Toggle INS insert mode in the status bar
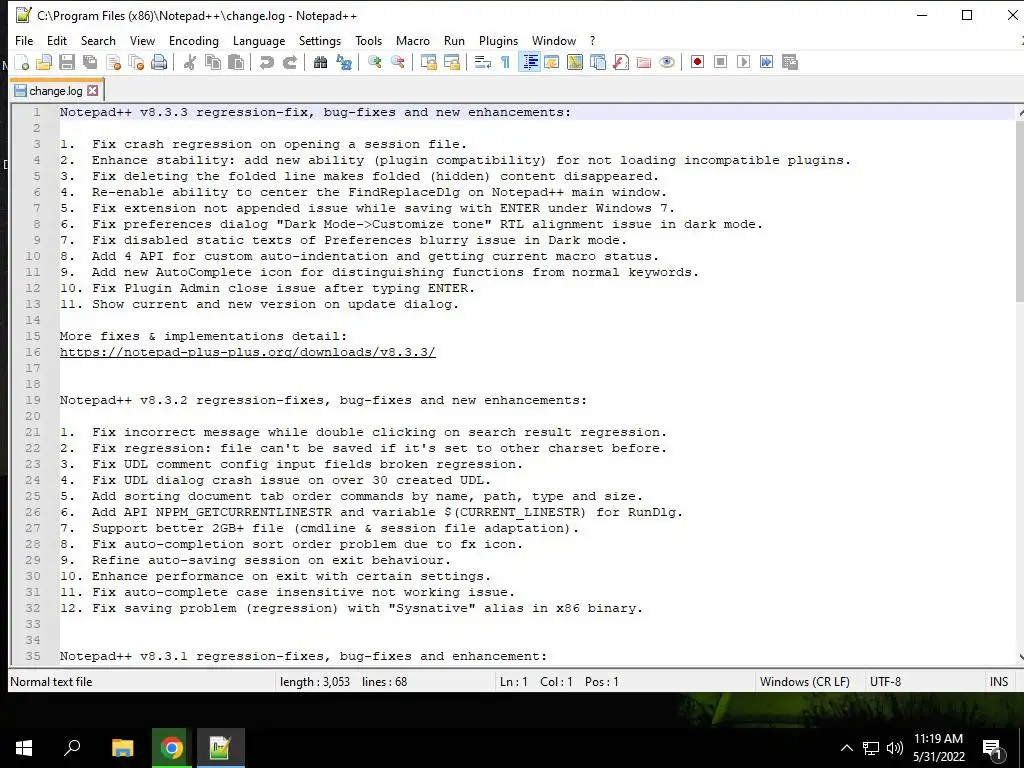The height and width of the screenshot is (768, 1024). click(999, 682)
